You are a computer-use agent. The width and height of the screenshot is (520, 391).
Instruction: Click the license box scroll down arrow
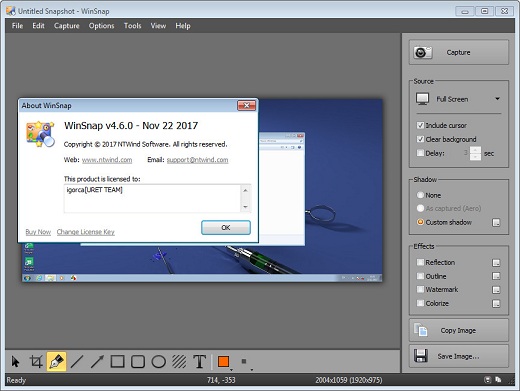(245, 207)
